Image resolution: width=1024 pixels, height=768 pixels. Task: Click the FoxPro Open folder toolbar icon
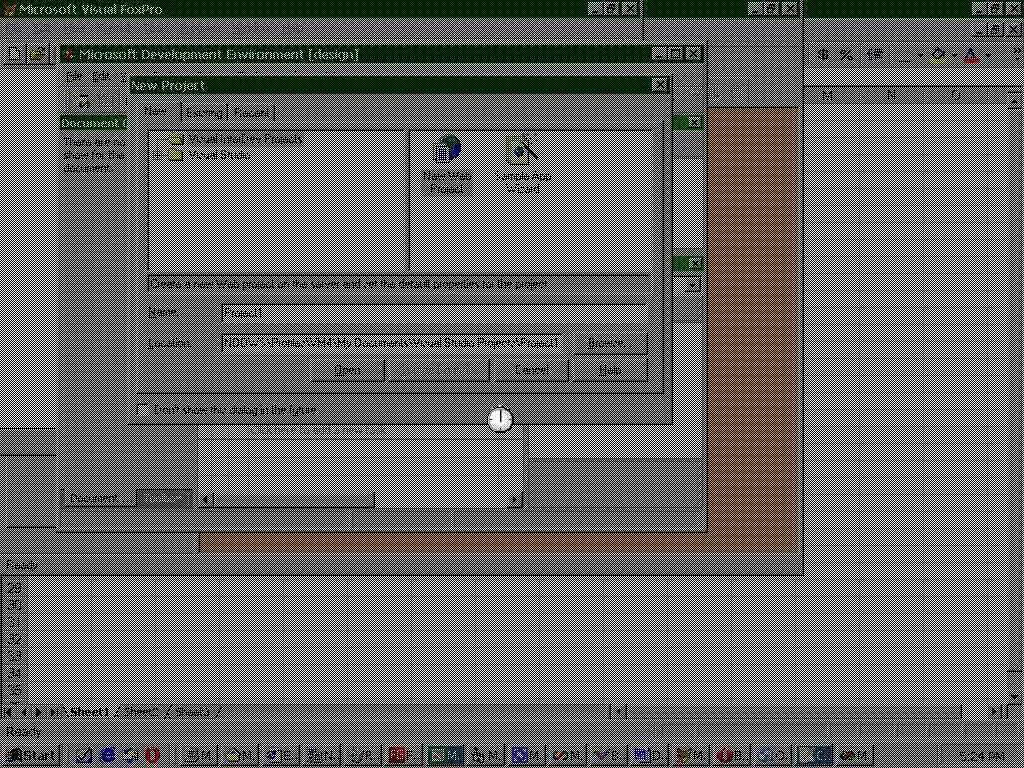(x=37, y=54)
